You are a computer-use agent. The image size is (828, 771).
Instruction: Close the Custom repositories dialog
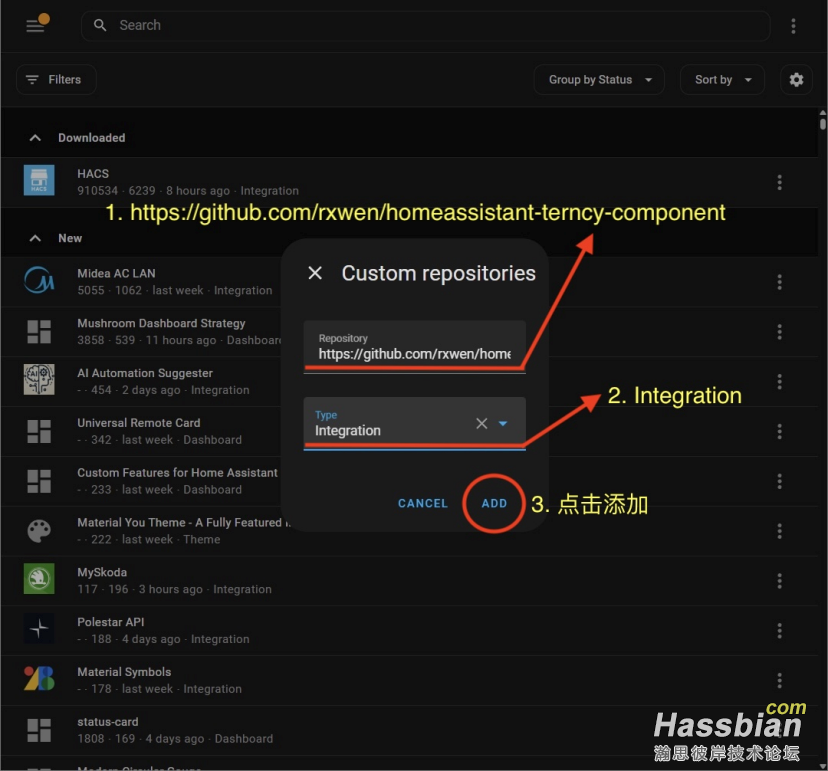pyautogui.click(x=315, y=273)
